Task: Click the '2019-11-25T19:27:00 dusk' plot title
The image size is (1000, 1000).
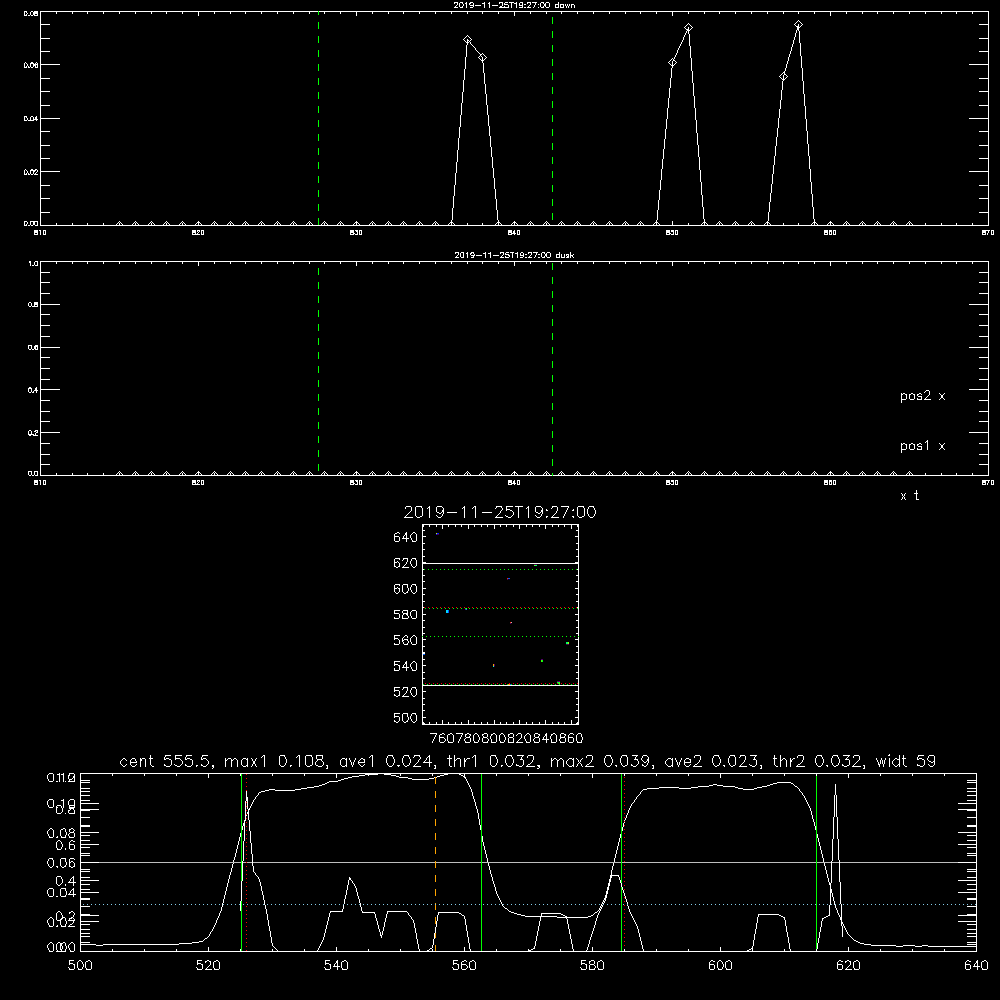Action: click(514, 255)
